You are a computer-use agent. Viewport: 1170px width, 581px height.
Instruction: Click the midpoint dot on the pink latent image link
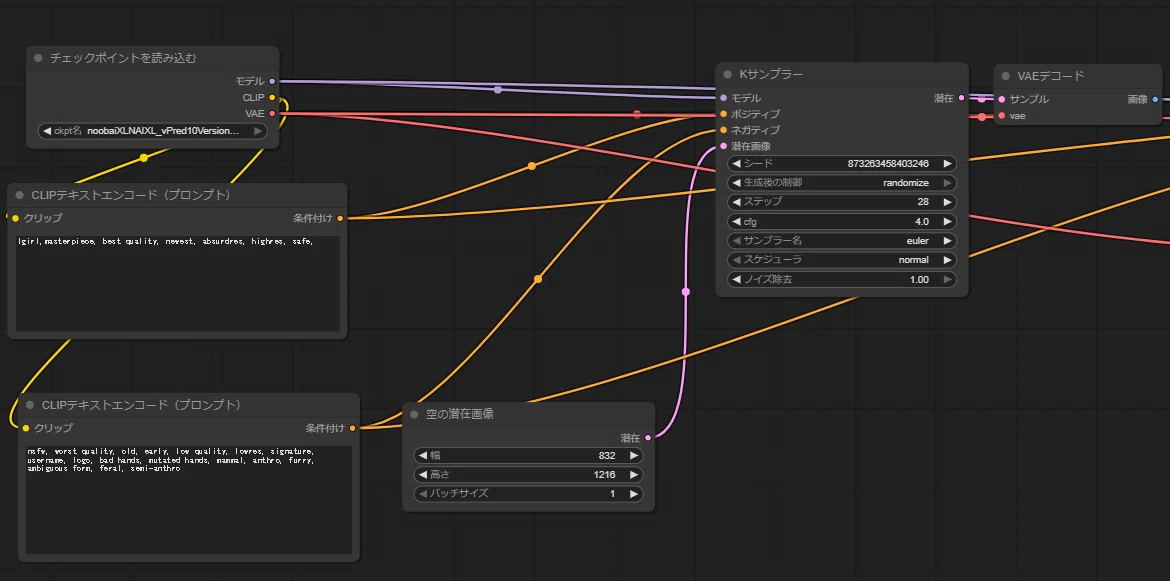686,292
